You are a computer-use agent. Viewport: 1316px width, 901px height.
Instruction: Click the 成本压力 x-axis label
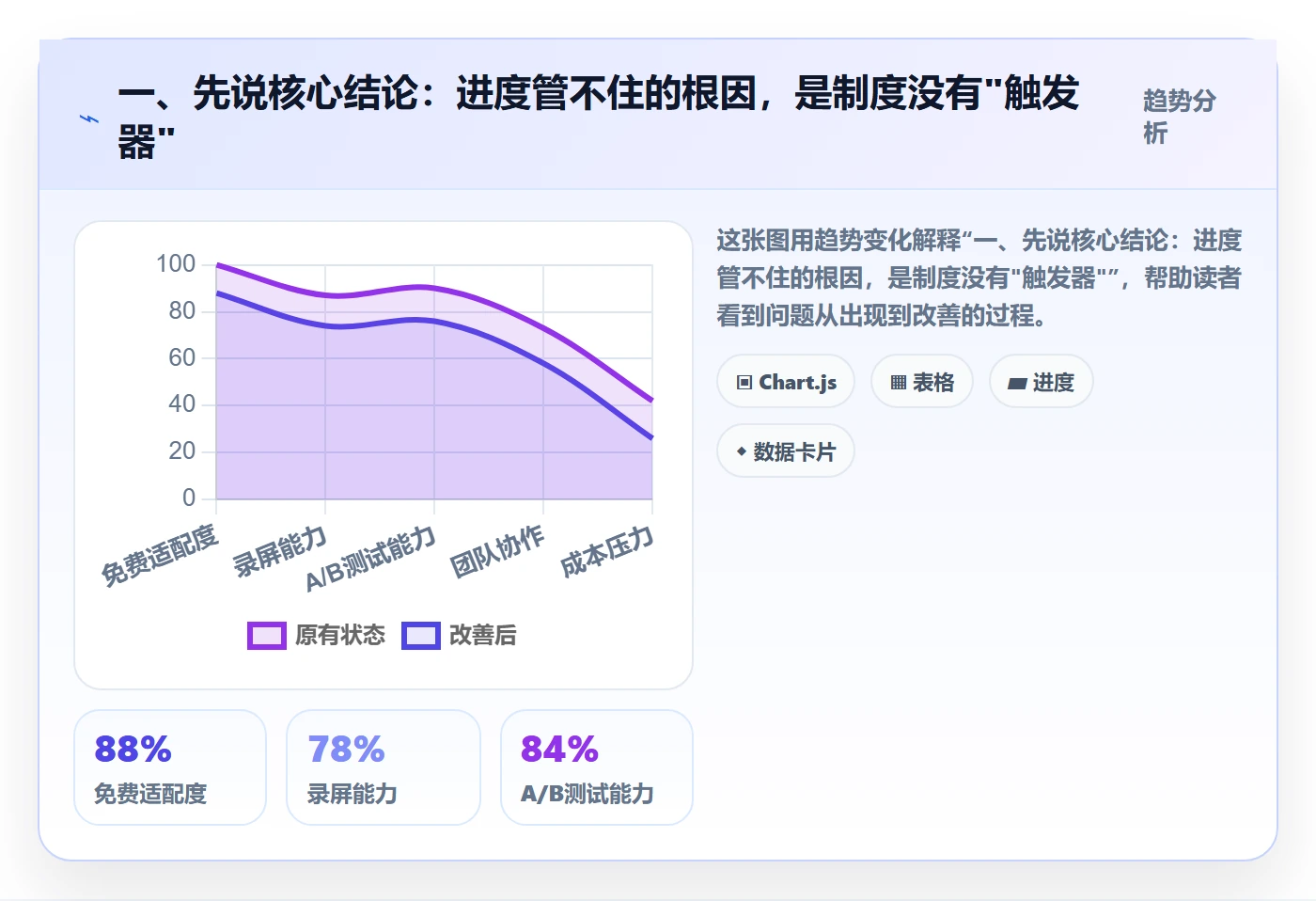coord(606,551)
